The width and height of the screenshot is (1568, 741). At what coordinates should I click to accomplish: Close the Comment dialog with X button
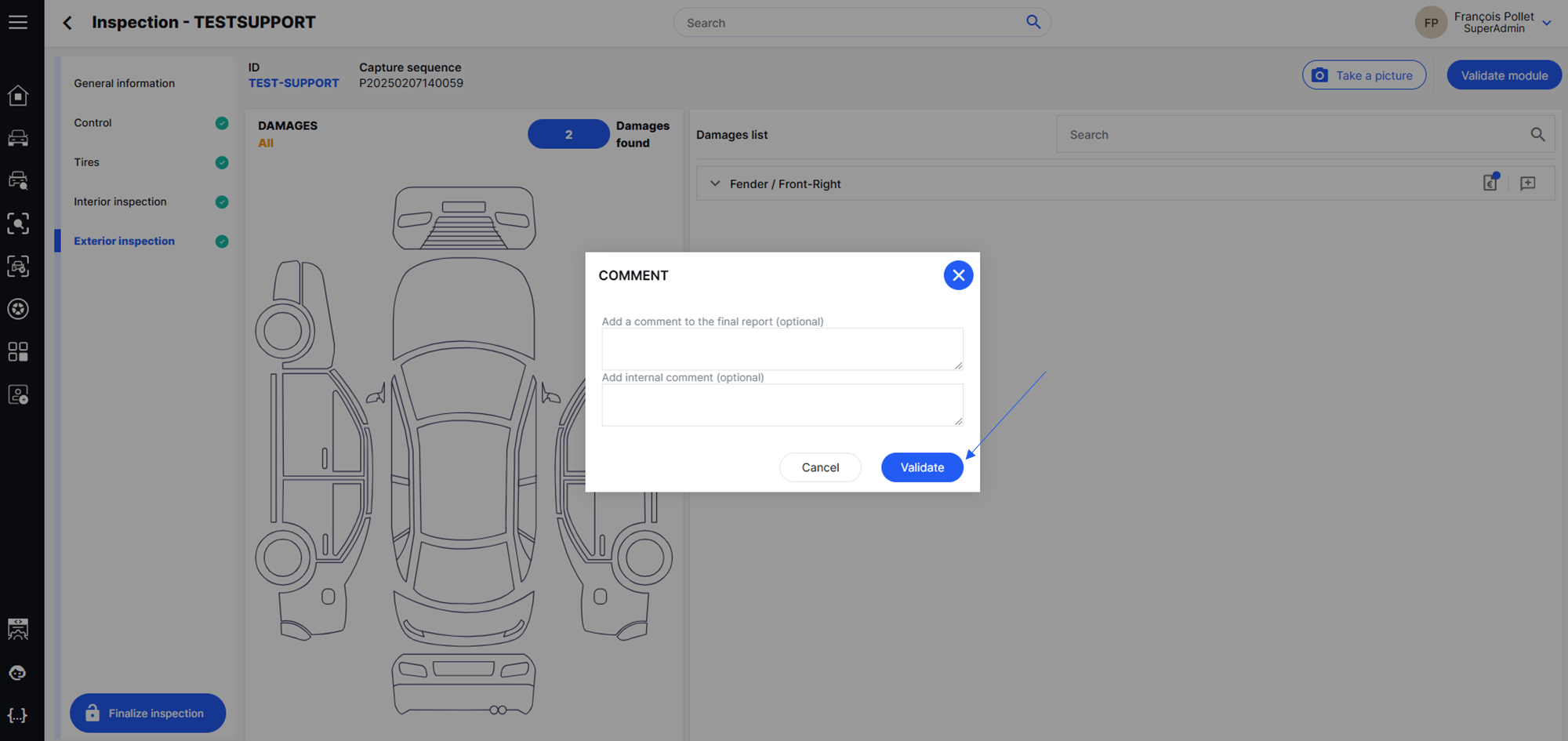point(958,275)
